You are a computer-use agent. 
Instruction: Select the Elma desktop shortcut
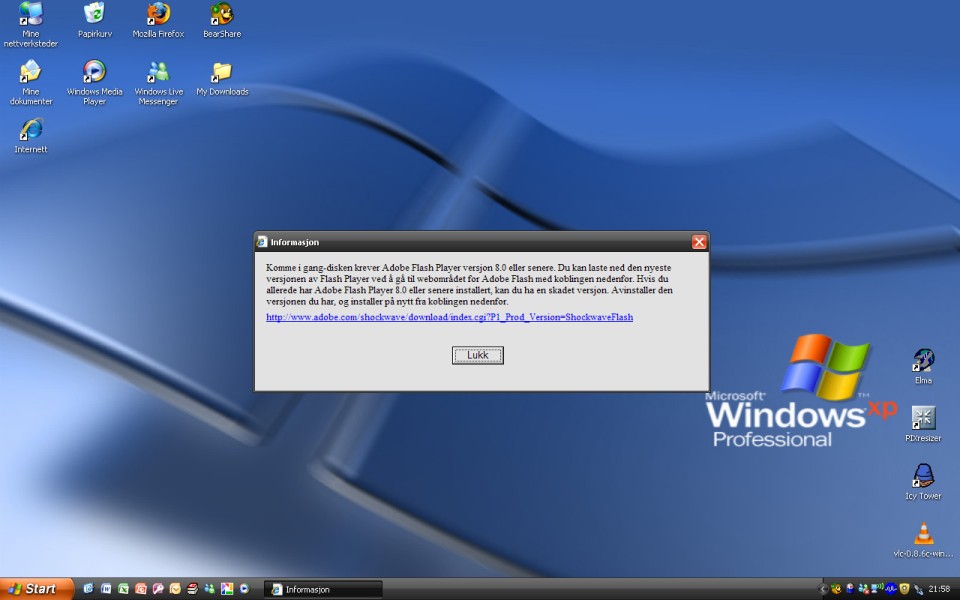(923, 366)
